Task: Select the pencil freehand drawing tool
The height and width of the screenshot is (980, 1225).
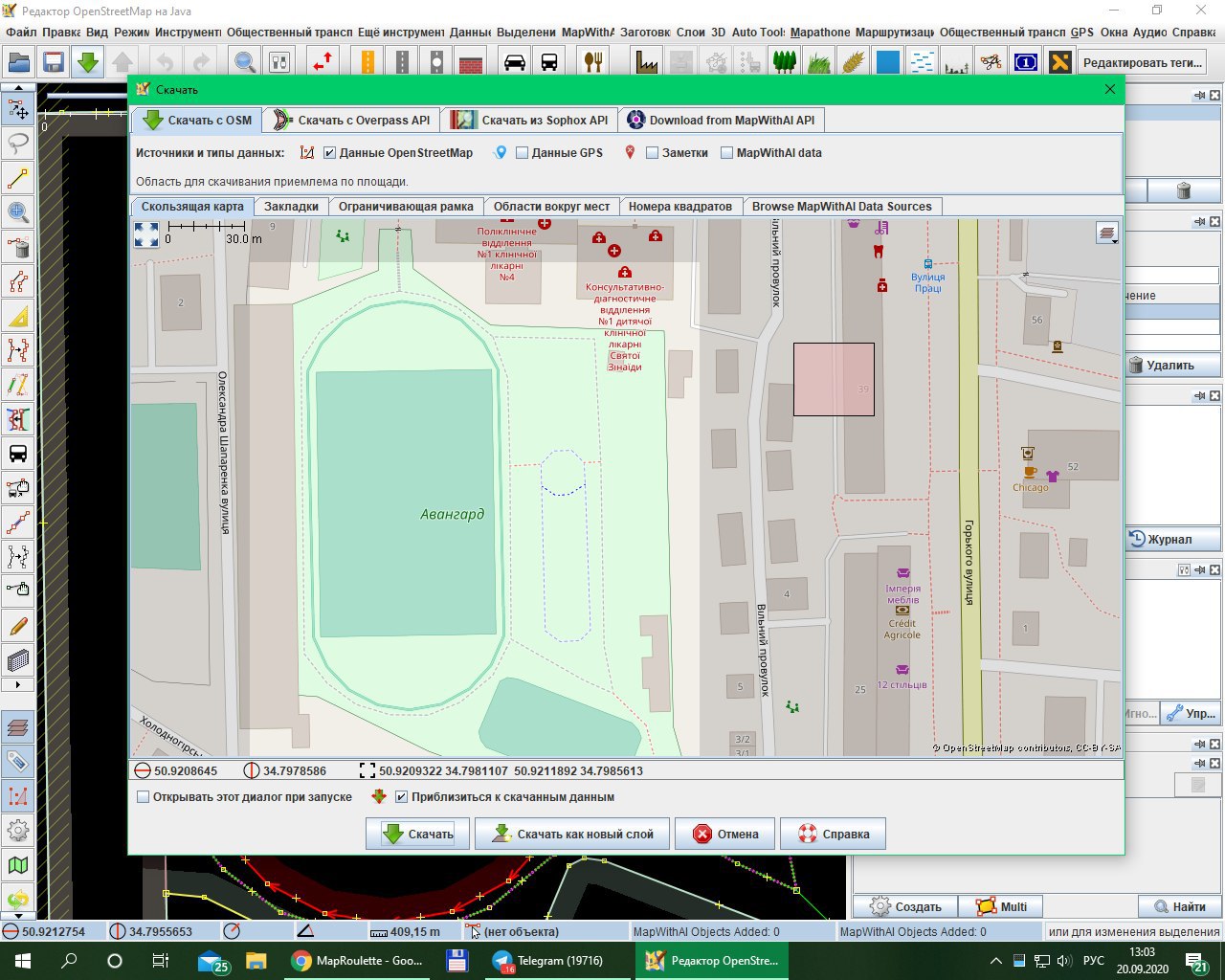Action: coord(18,626)
